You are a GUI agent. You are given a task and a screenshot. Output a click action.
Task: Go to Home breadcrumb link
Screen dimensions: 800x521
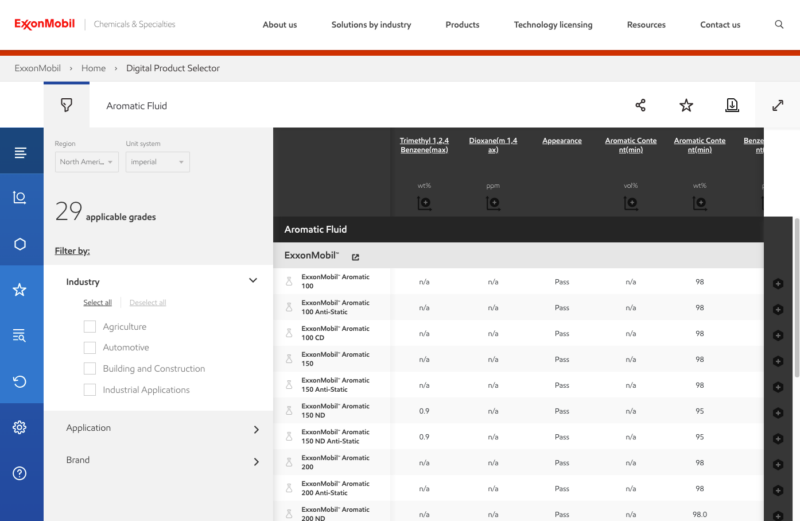pyautogui.click(x=93, y=68)
